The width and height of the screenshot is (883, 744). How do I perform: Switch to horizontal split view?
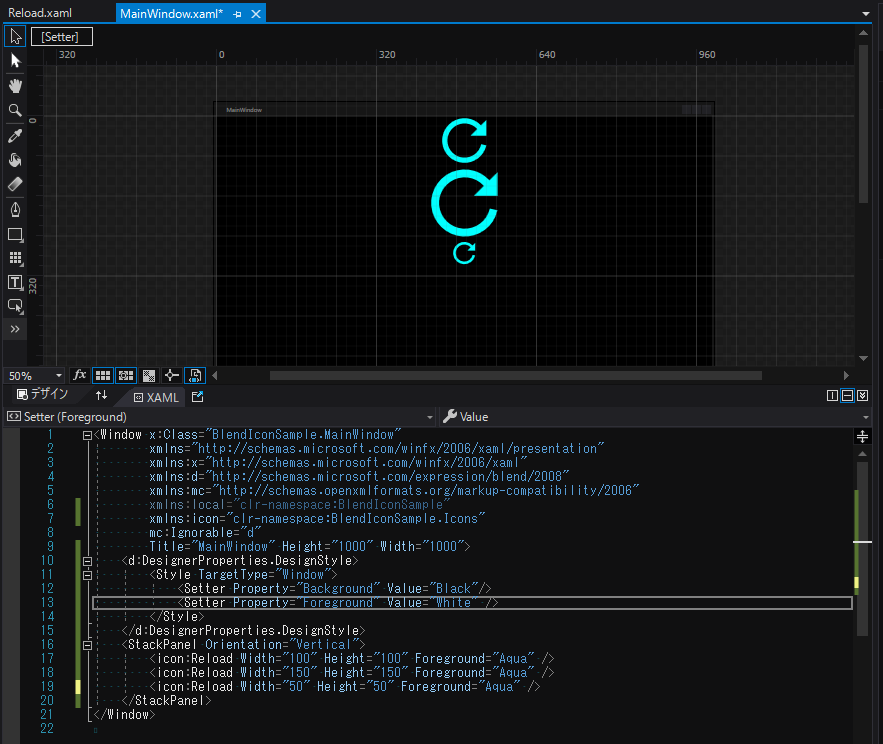click(x=847, y=396)
